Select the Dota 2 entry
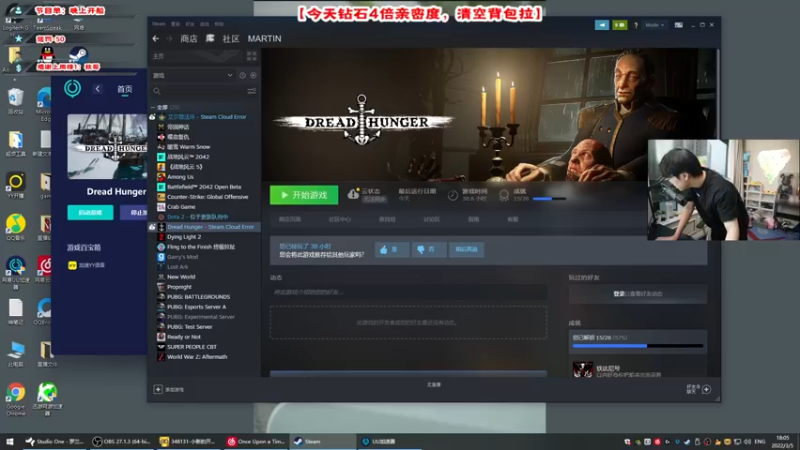 point(197,217)
